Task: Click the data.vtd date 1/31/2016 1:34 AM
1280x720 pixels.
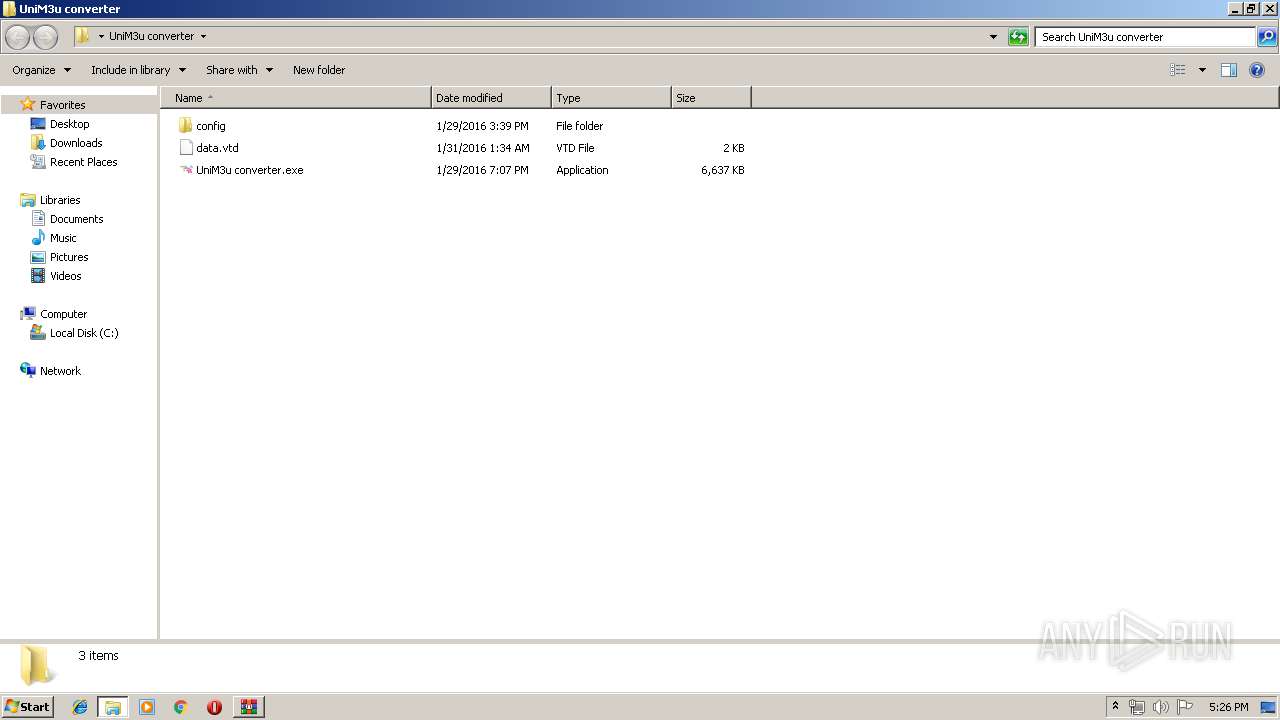Action: (x=483, y=148)
